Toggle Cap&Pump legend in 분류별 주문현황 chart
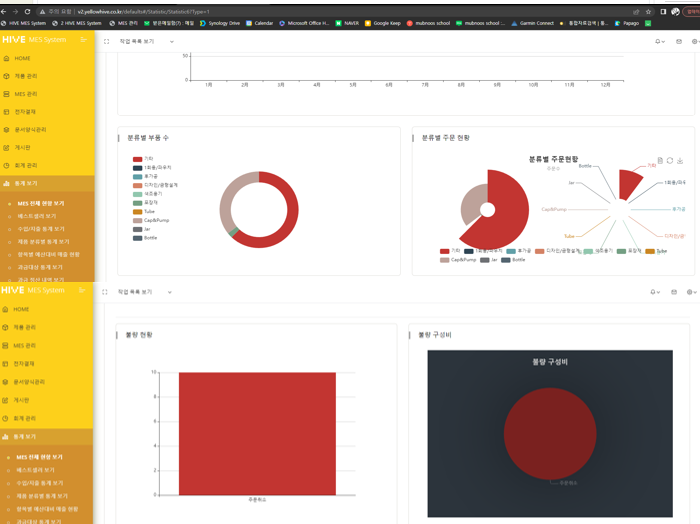The width and height of the screenshot is (700, 524). [x=458, y=260]
